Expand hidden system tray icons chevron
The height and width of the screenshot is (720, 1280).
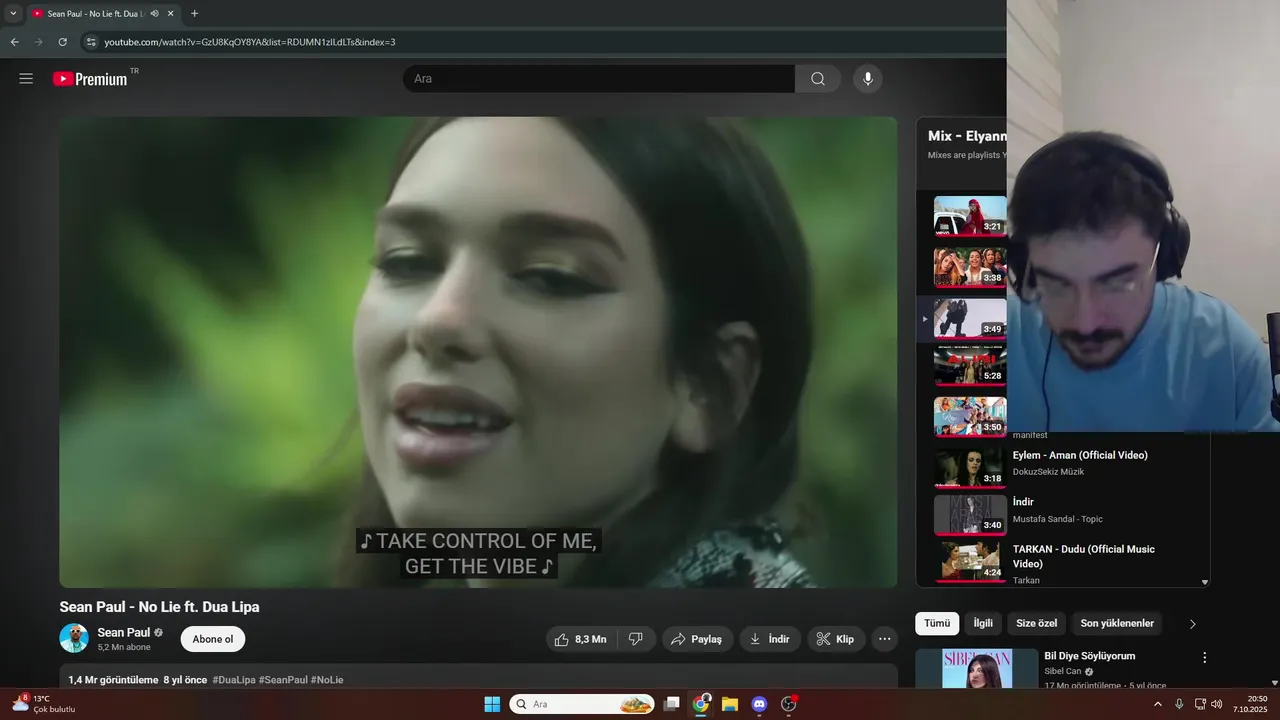pos(1158,704)
